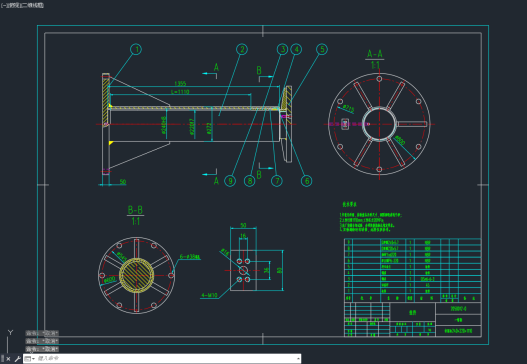
Task: Select part balloon number 2
Action: 242,49
